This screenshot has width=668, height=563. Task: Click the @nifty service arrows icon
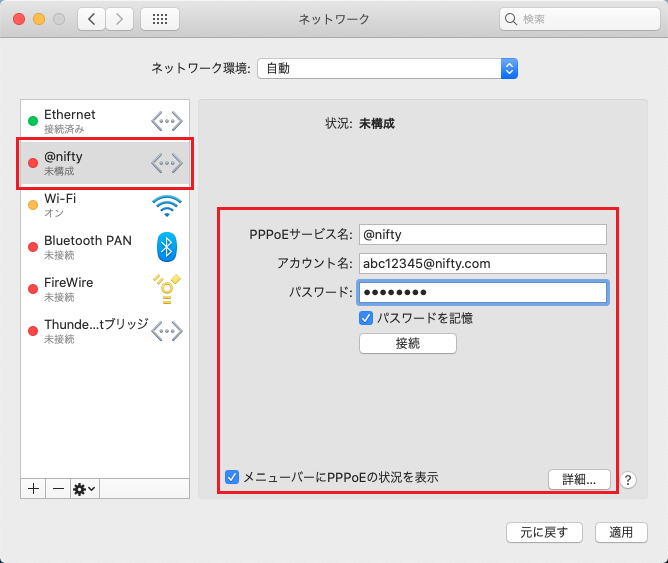pyautogui.click(x=167, y=163)
